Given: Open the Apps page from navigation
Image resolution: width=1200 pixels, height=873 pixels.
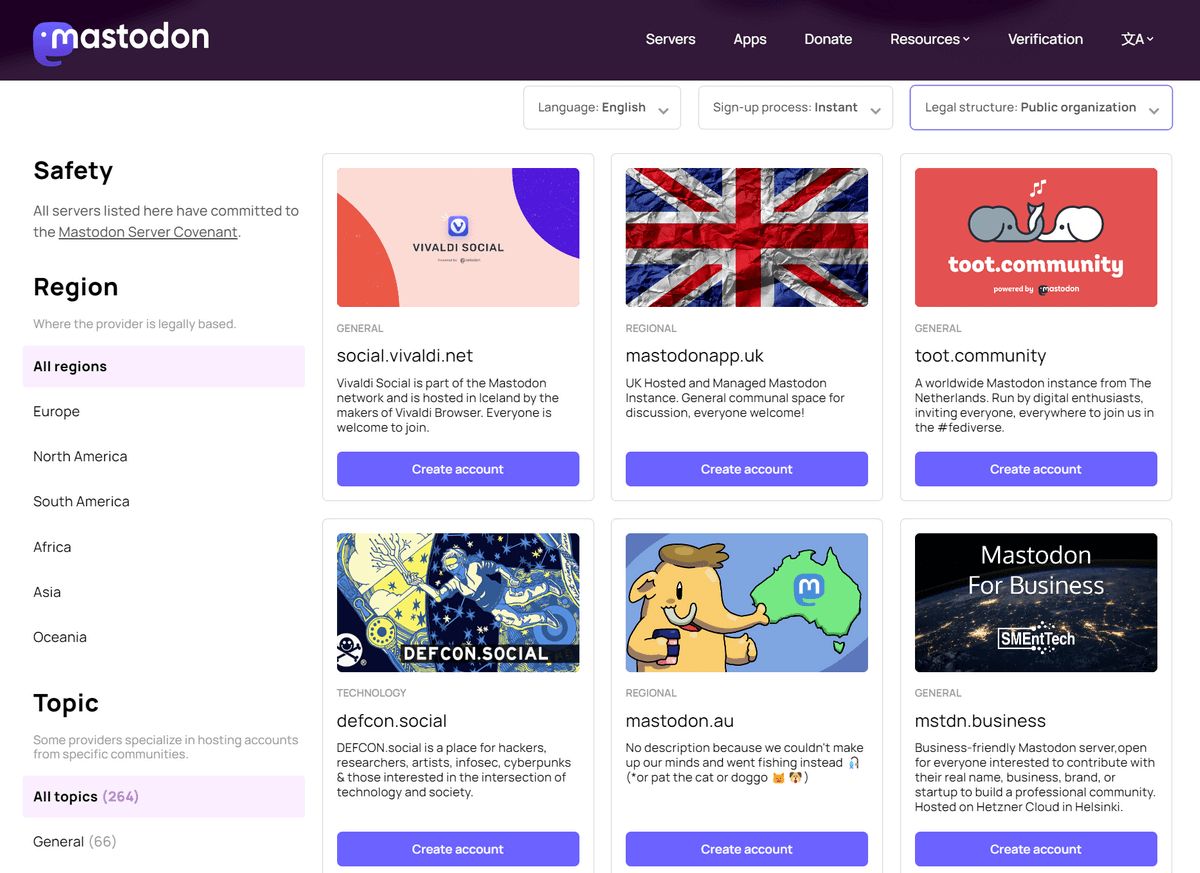Looking at the screenshot, I should click(x=750, y=39).
